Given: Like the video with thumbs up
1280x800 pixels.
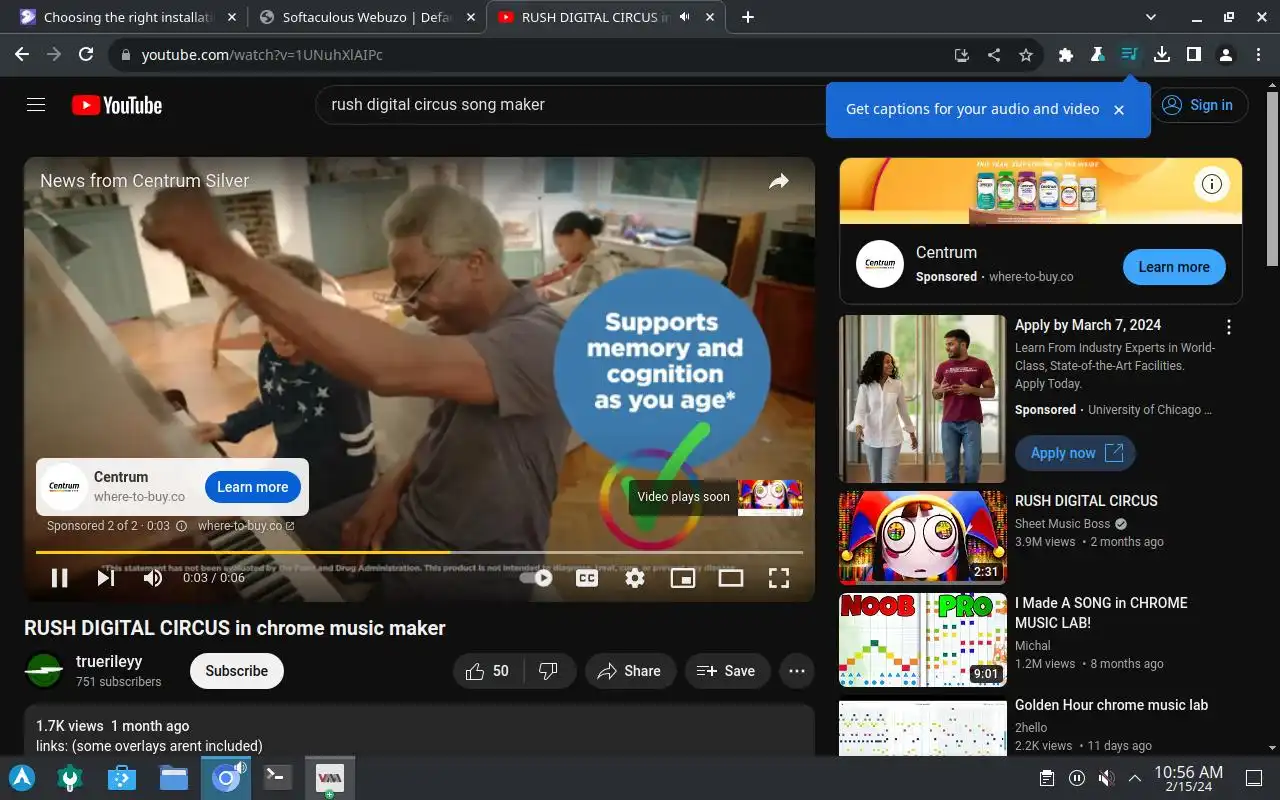Looking at the screenshot, I should pos(488,671).
